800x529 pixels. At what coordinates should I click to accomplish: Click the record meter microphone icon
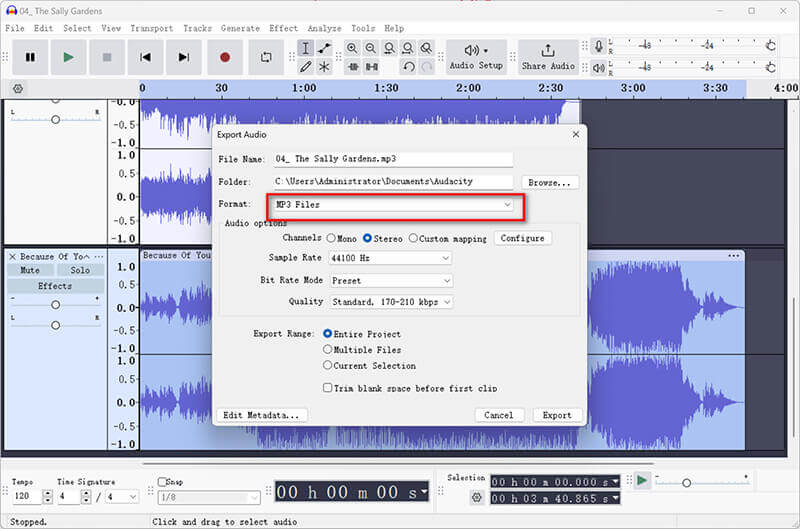pyautogui.click(x=599, y=46)
